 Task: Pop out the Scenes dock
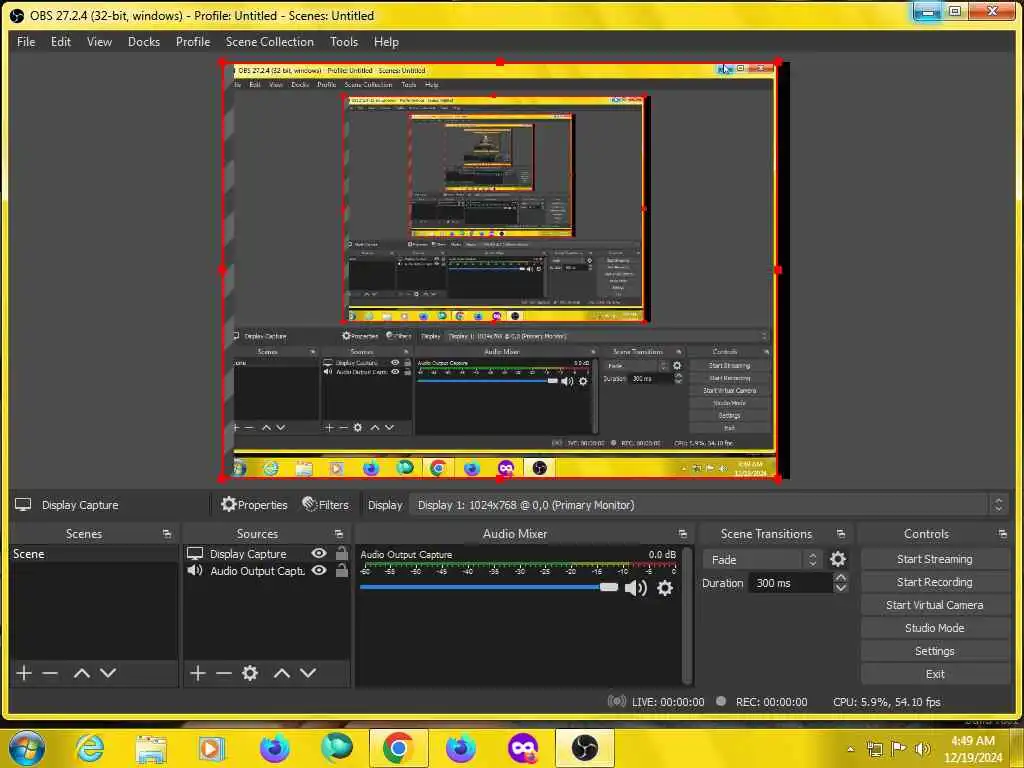[x=167, y=534]
